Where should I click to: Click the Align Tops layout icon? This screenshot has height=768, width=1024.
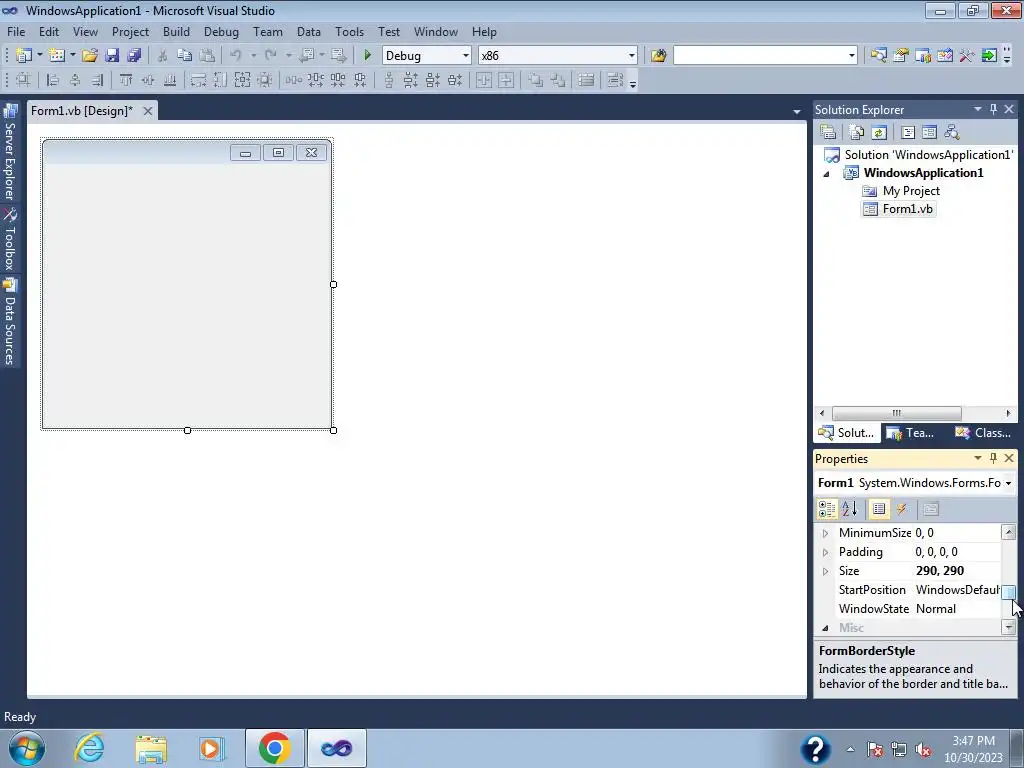[125, 80]
